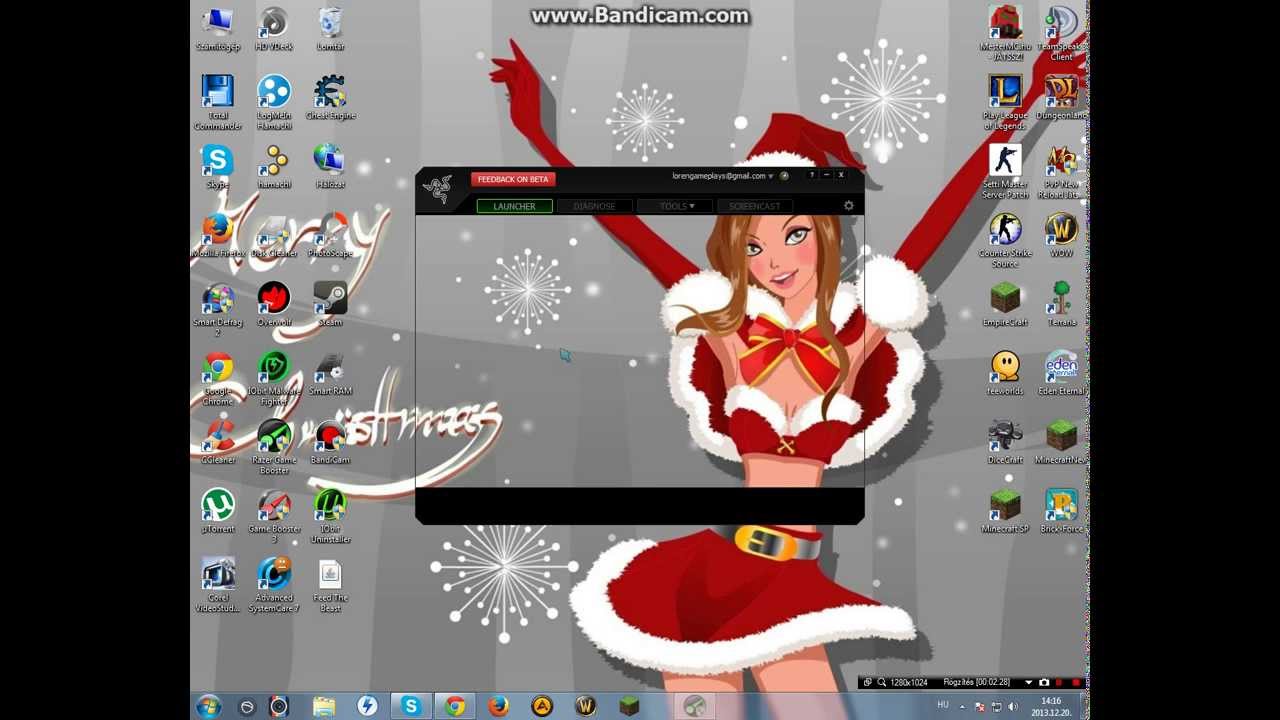Screen dimensions: 1280x720
Task: Open Firefox from the taskbar
Action: pos(498,706)
